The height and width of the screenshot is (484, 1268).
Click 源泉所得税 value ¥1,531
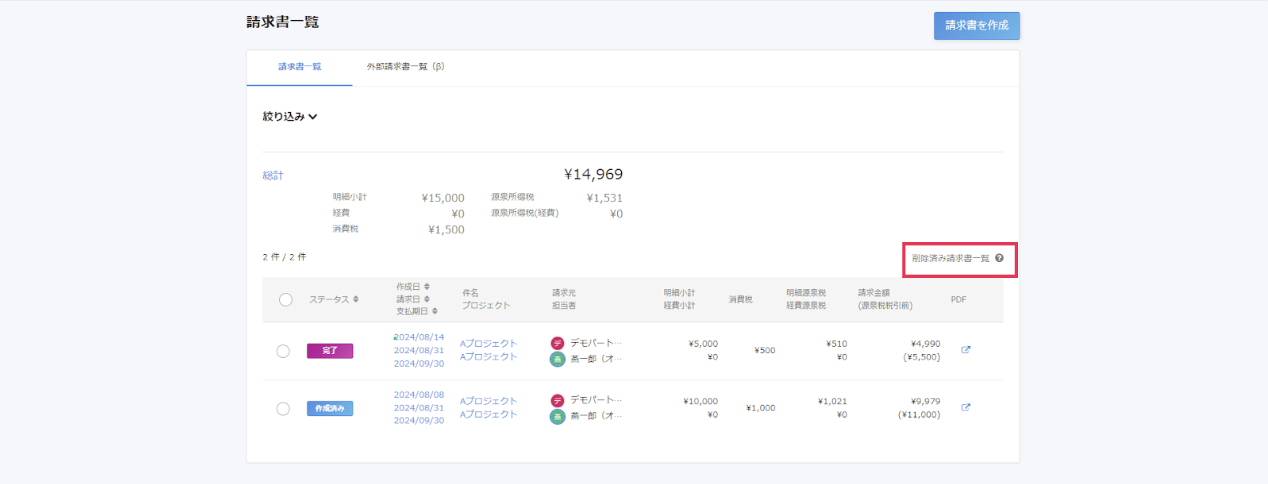pos(605,198)
